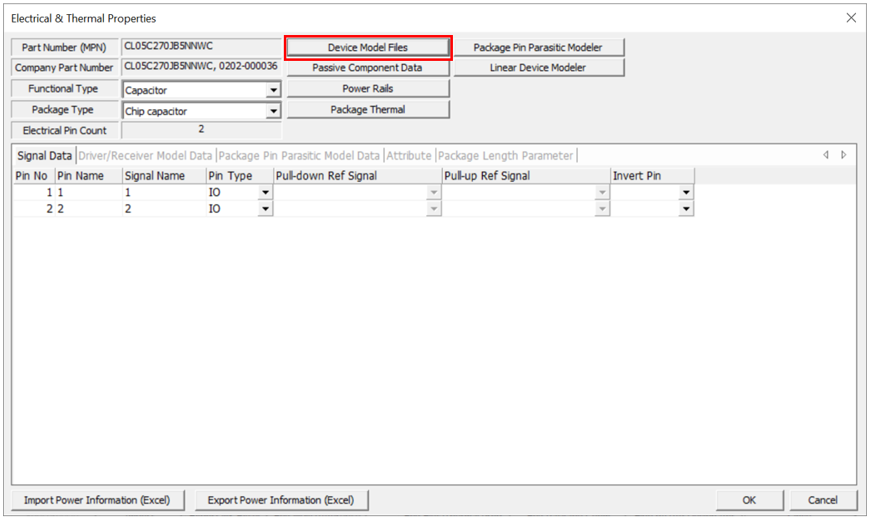Viewport: 875px width, 517px height.
Task: Expand the Package Type dropdown
Action: pos(273,111)
